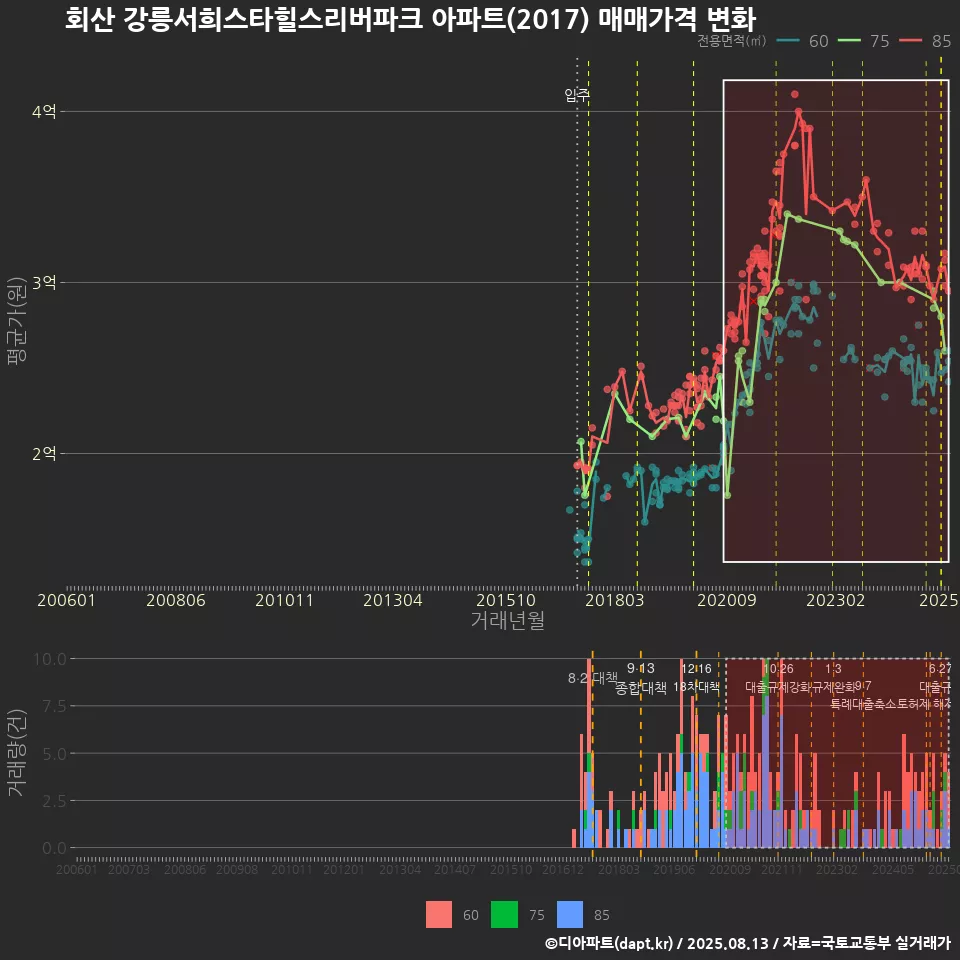The width and height of the screenshot is (960, 960).
Task: Click 202009 on the price chart axis
Action: pos(727,600)
